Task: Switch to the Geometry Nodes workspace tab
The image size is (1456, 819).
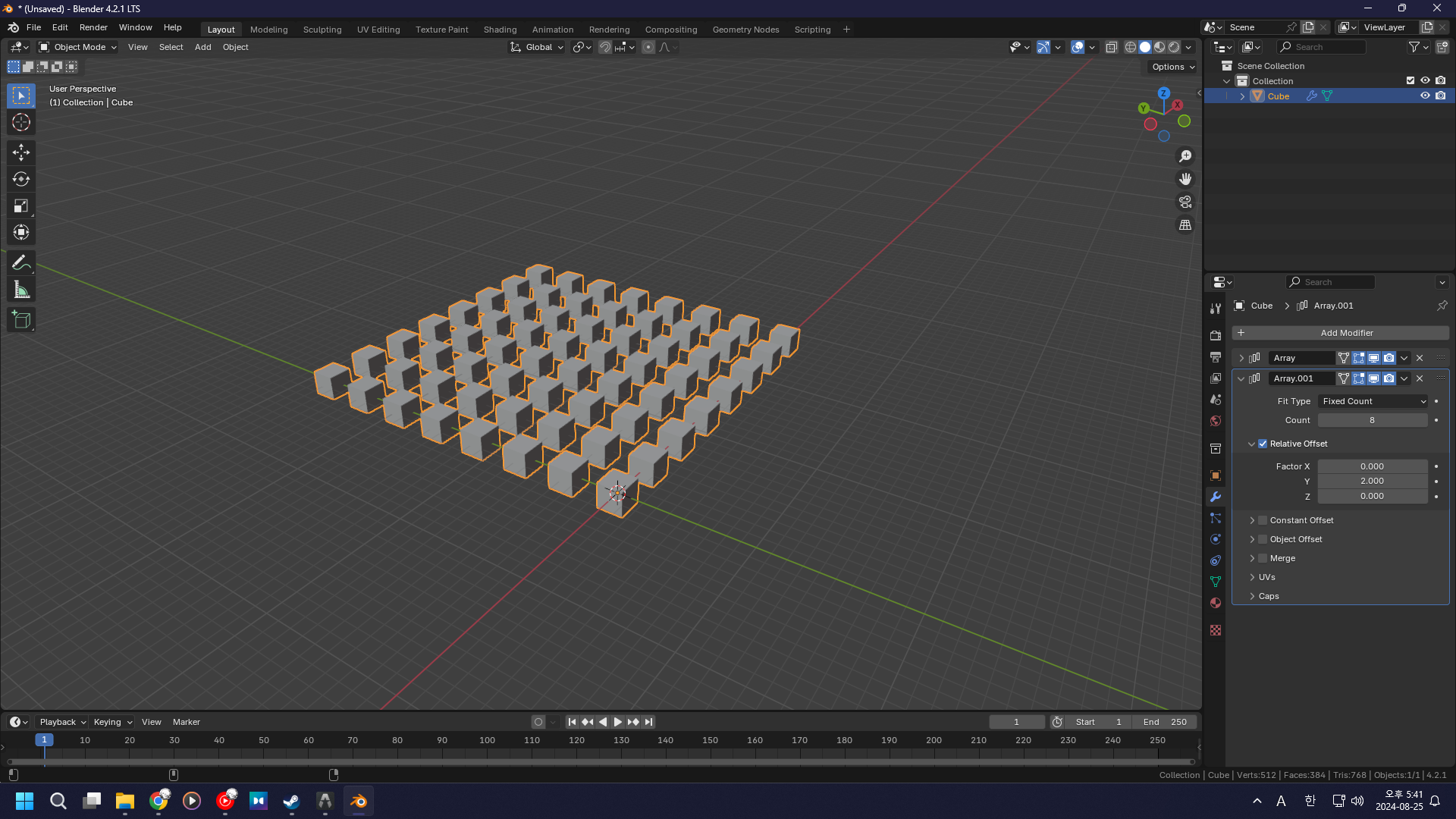Action: tap(745, 30)
